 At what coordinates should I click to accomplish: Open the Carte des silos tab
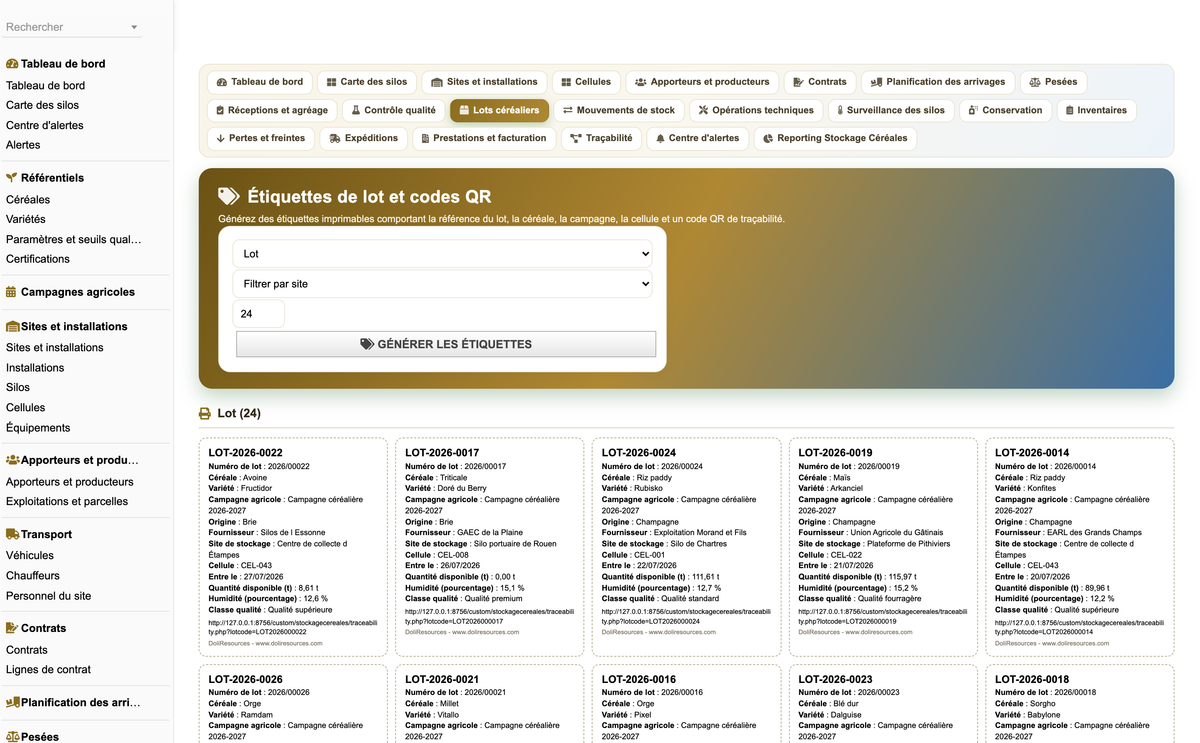click(367, 82)
